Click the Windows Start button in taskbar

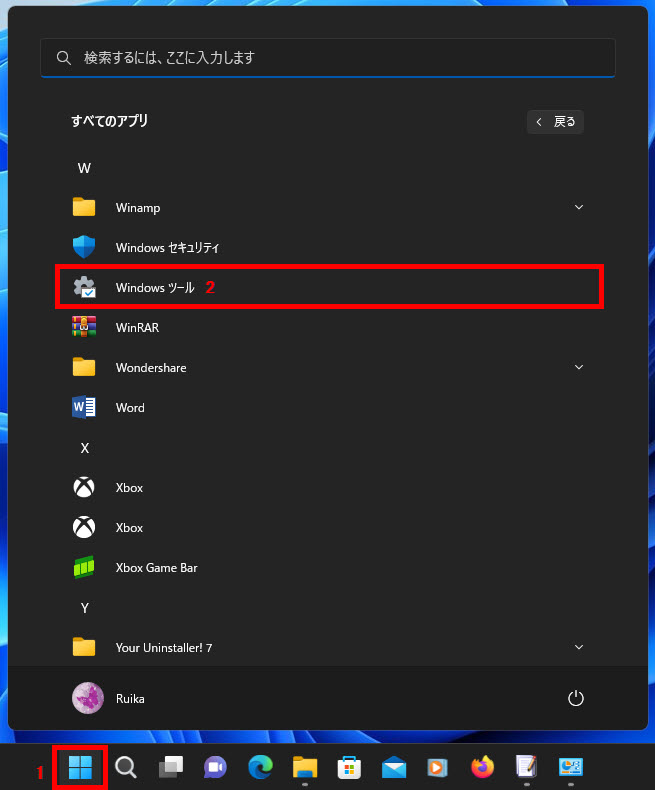point(80,767)
